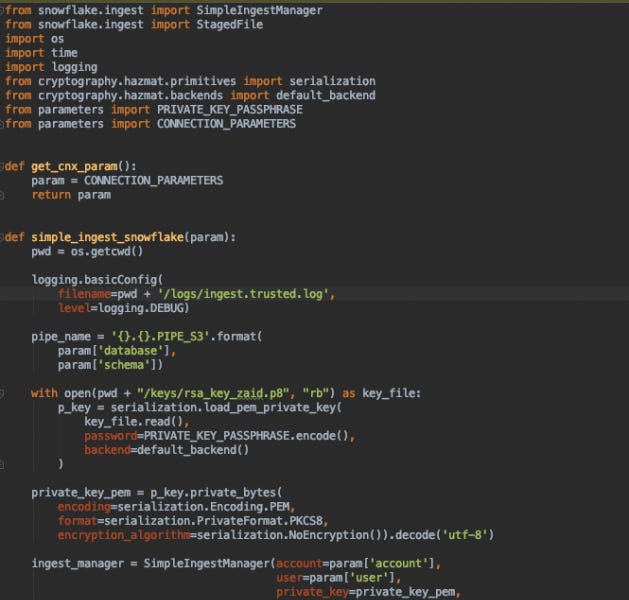Image resolution: width=629 pixels, height=600 pixels.
Task: Place cursor on 'import os' line
Action: click(34, 39)
